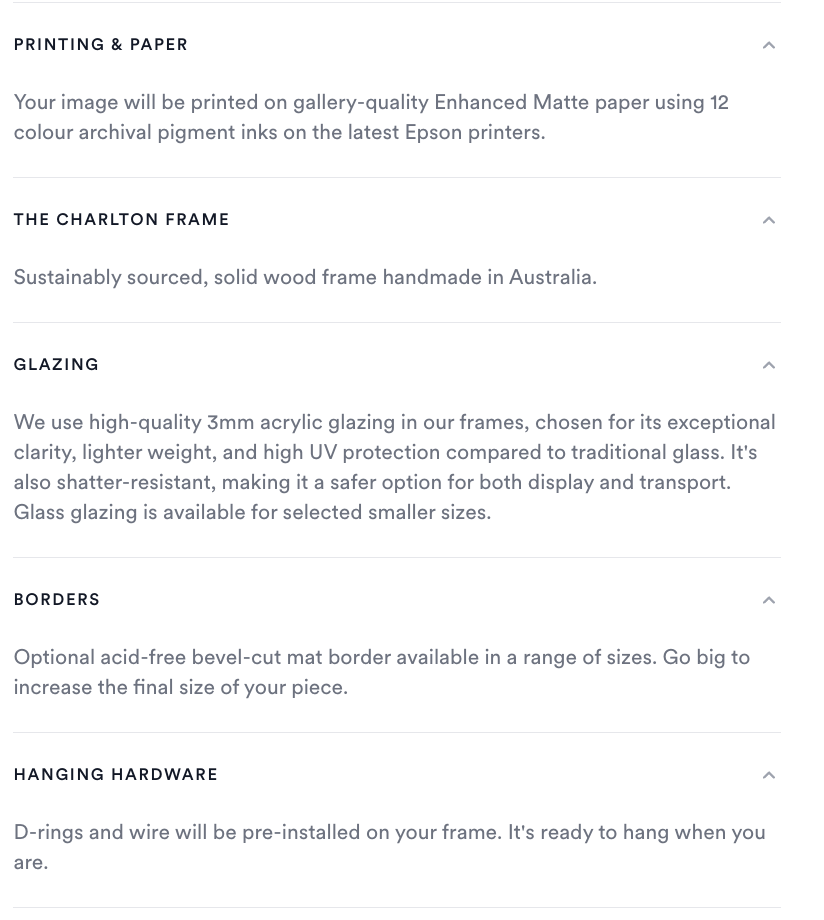Click THE CHARLTON FRAME heading

pyautogui.click(x=121, y=219)
